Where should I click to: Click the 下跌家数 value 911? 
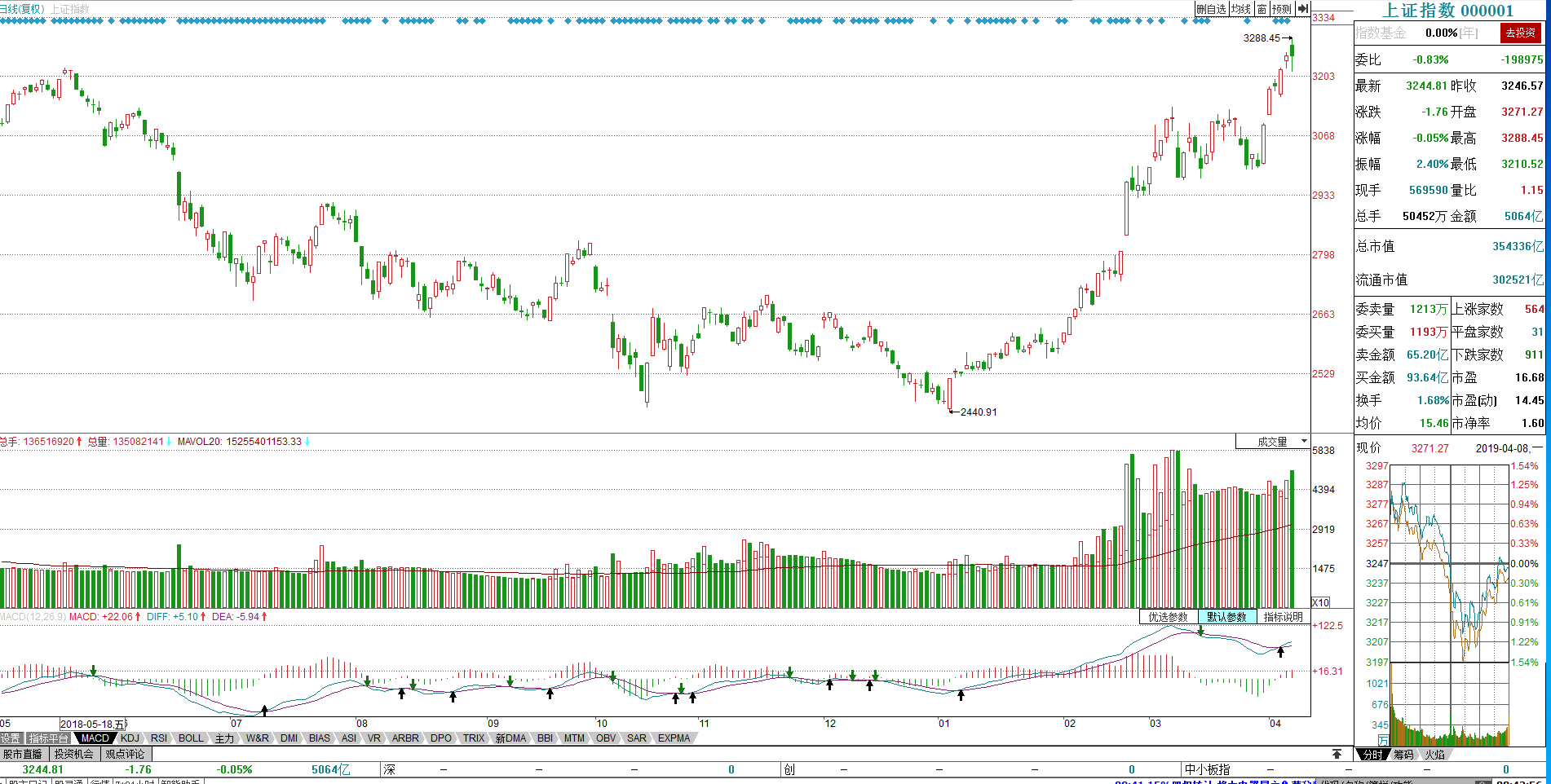coord(1534,355)
